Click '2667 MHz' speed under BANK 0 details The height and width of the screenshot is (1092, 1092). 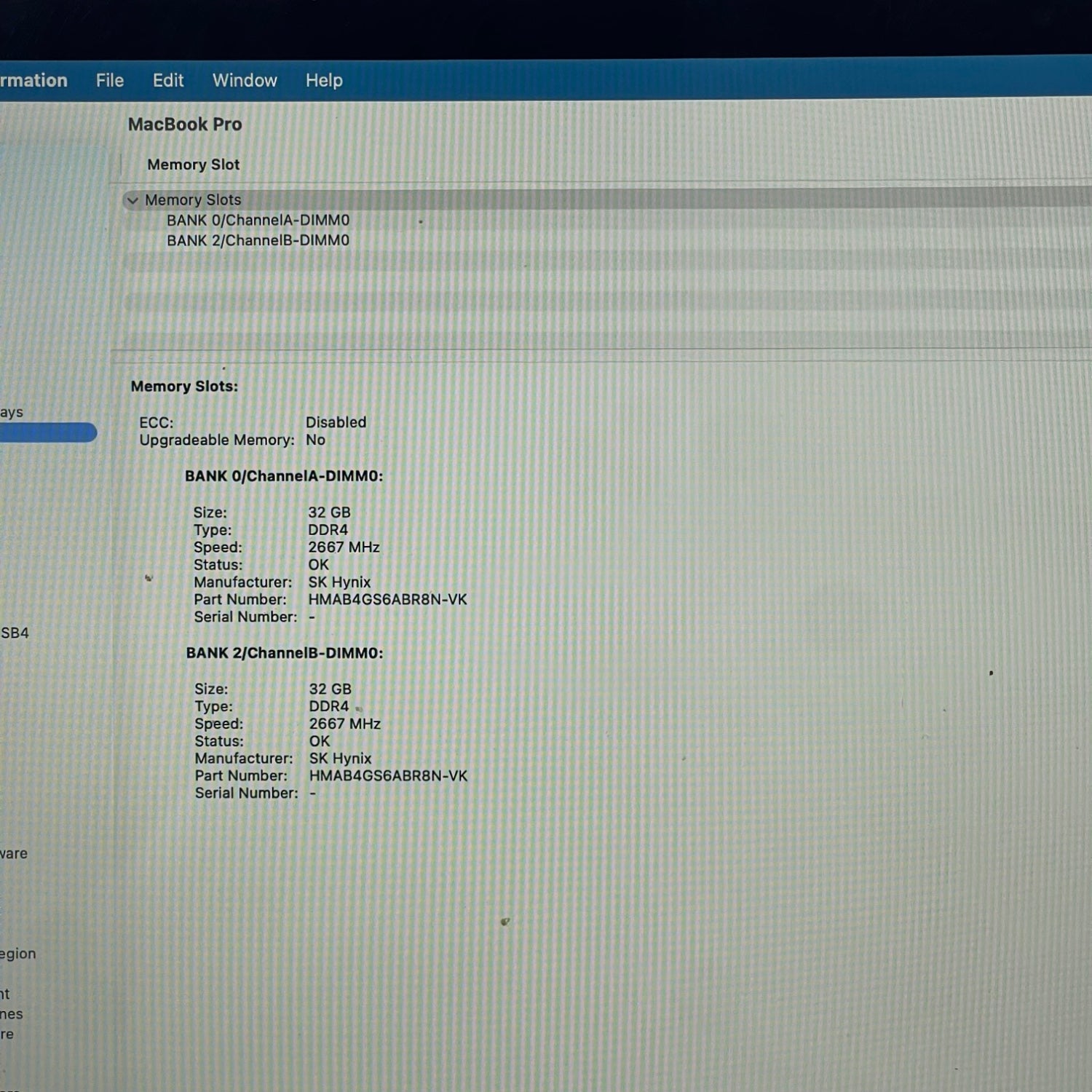click(x=344, y=547)
